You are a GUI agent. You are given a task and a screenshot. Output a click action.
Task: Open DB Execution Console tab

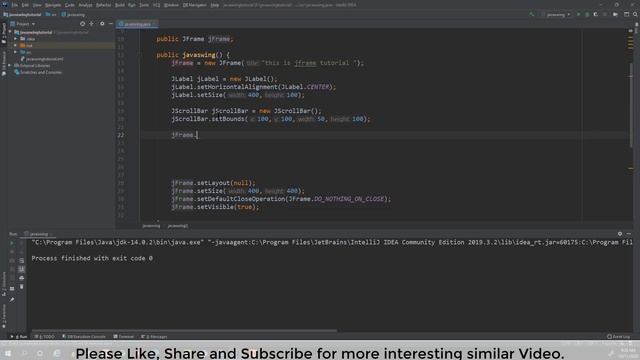click(84, 337)
